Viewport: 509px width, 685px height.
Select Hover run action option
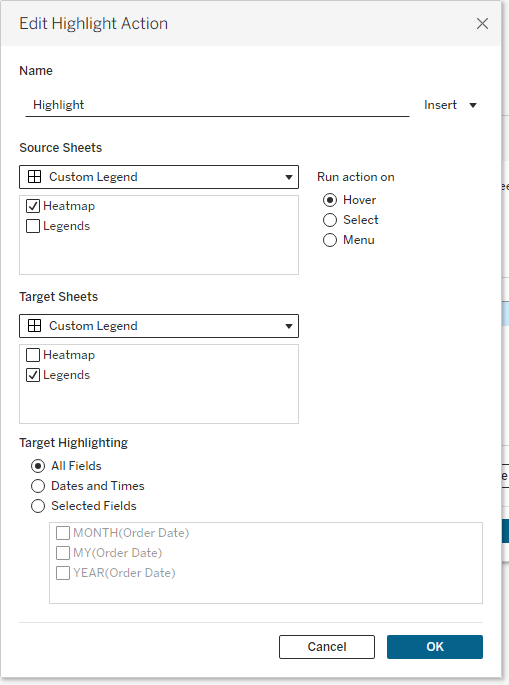[330, 200]
